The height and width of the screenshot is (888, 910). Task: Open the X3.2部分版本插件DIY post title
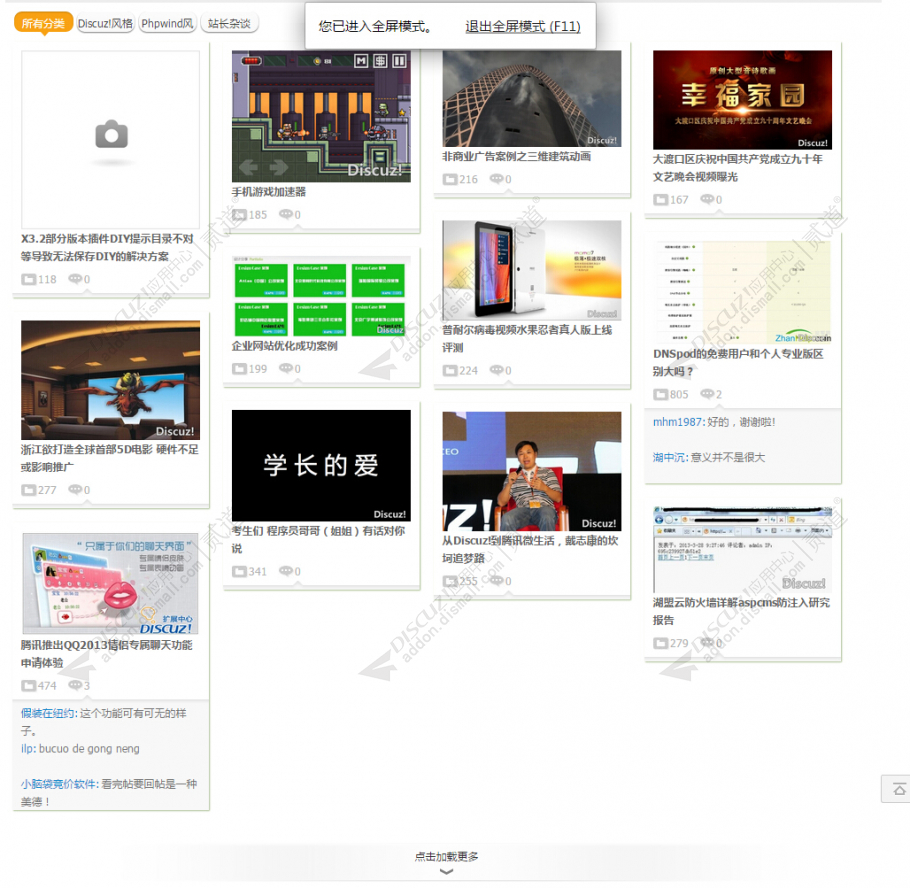click(107, 247)
